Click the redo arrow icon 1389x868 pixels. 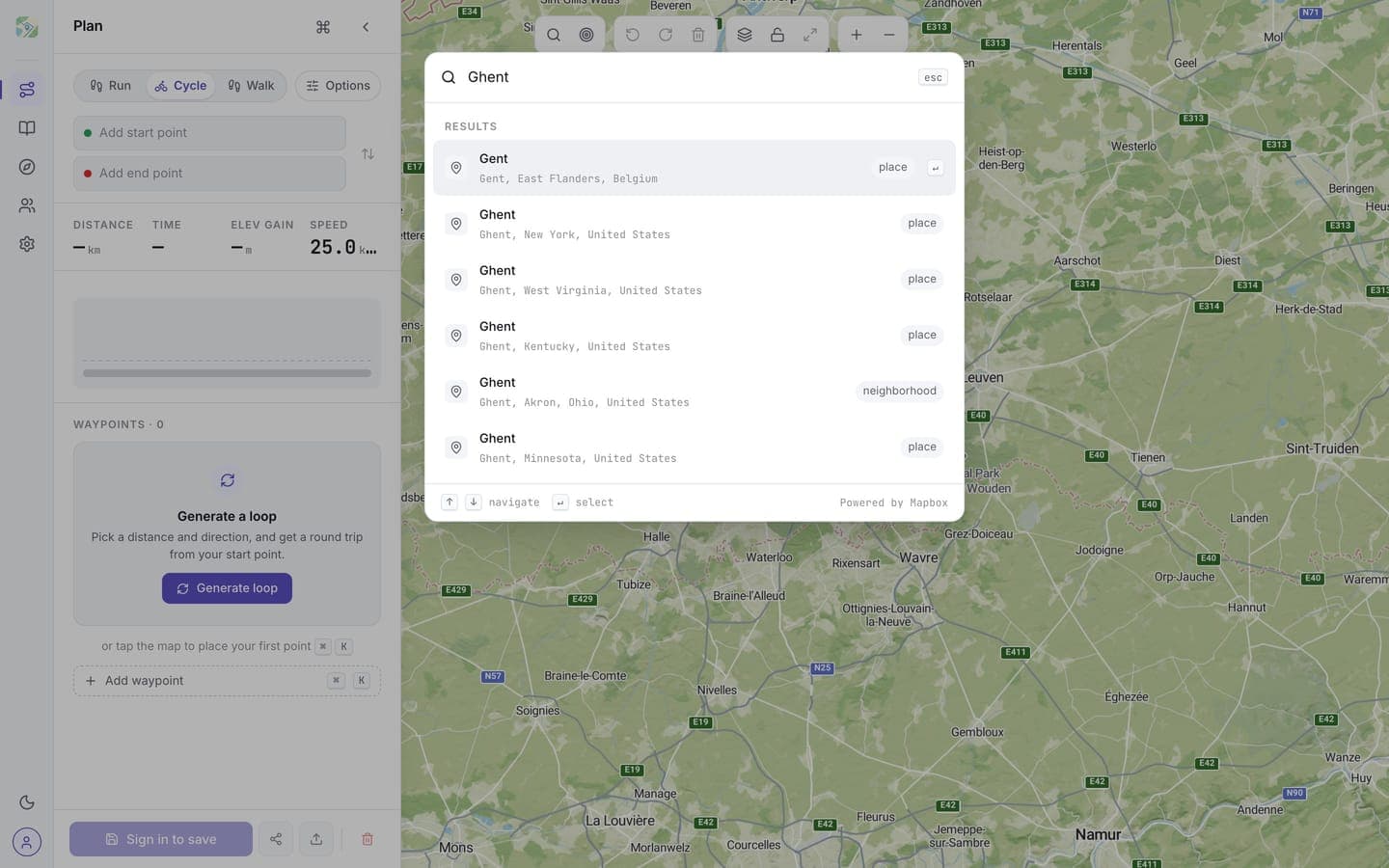click(x=666, y=35)
